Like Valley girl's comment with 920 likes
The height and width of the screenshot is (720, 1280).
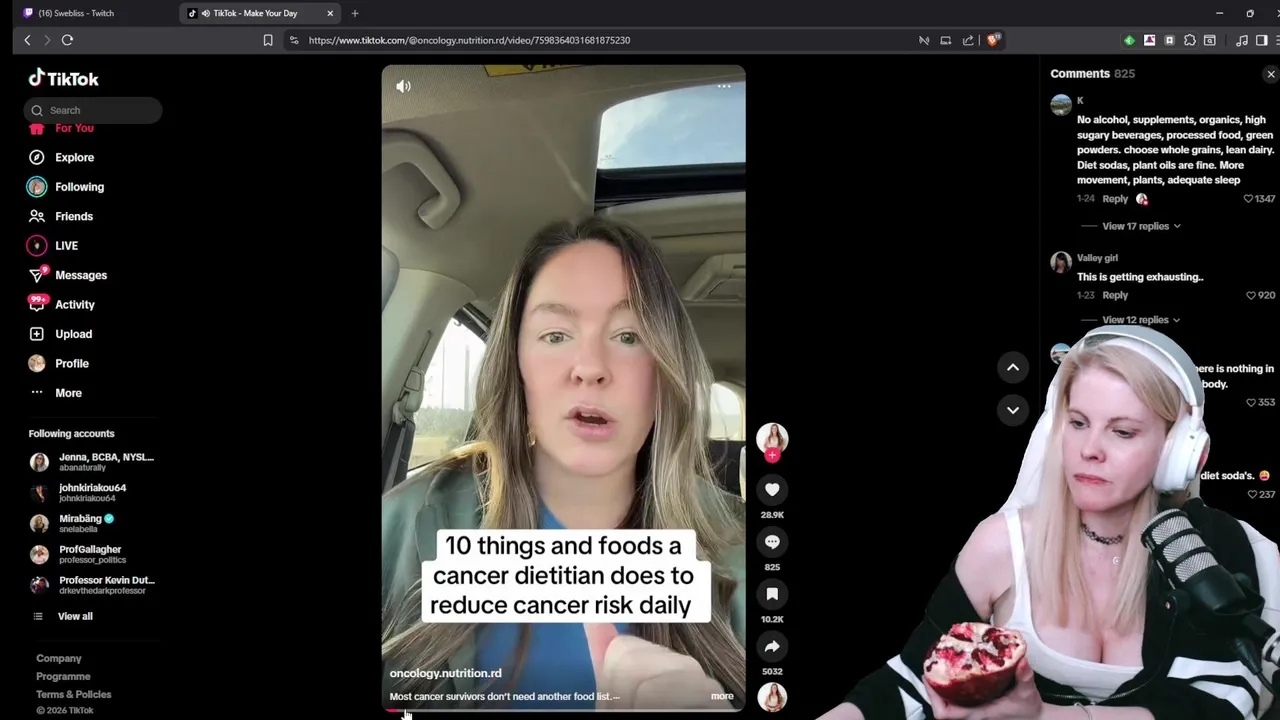1251,296
